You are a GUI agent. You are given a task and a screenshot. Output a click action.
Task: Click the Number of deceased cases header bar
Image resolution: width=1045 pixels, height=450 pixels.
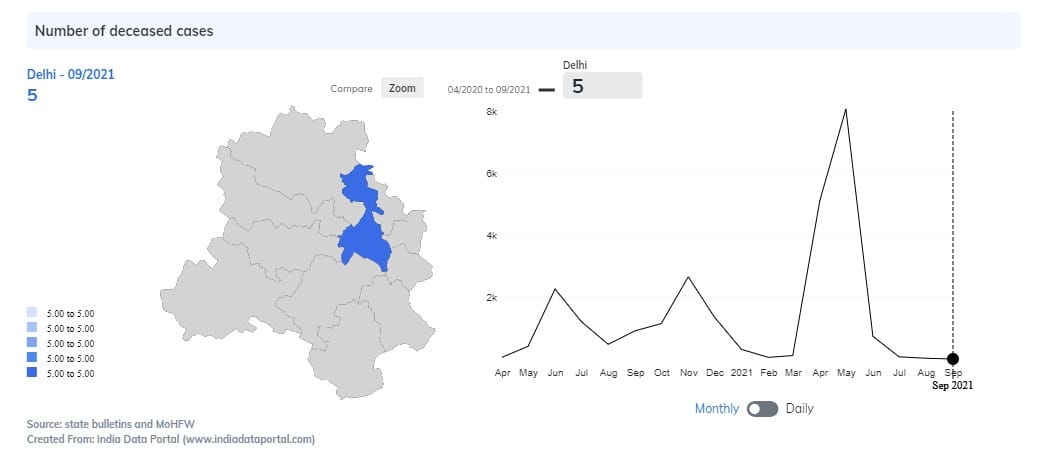pos(523,31)
